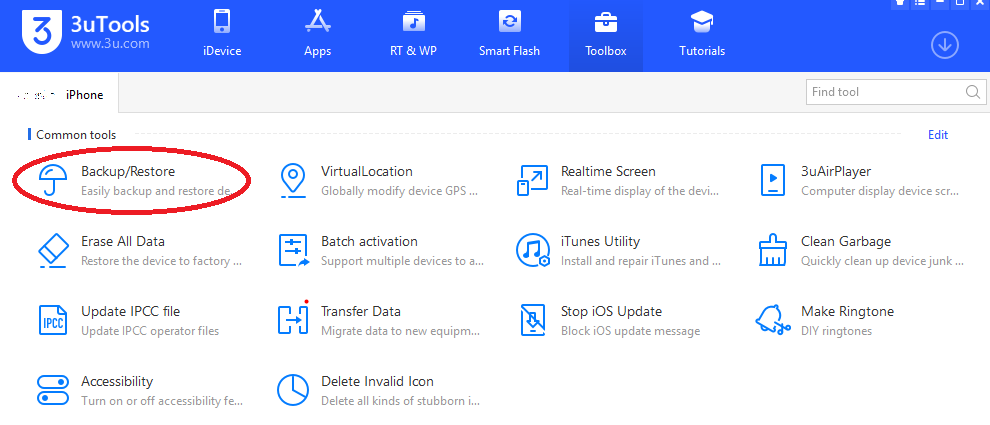Open the Smart Flash tab
Image resolution: width=990 pixels, height=425 pixels.
click(x=510, y=35)
